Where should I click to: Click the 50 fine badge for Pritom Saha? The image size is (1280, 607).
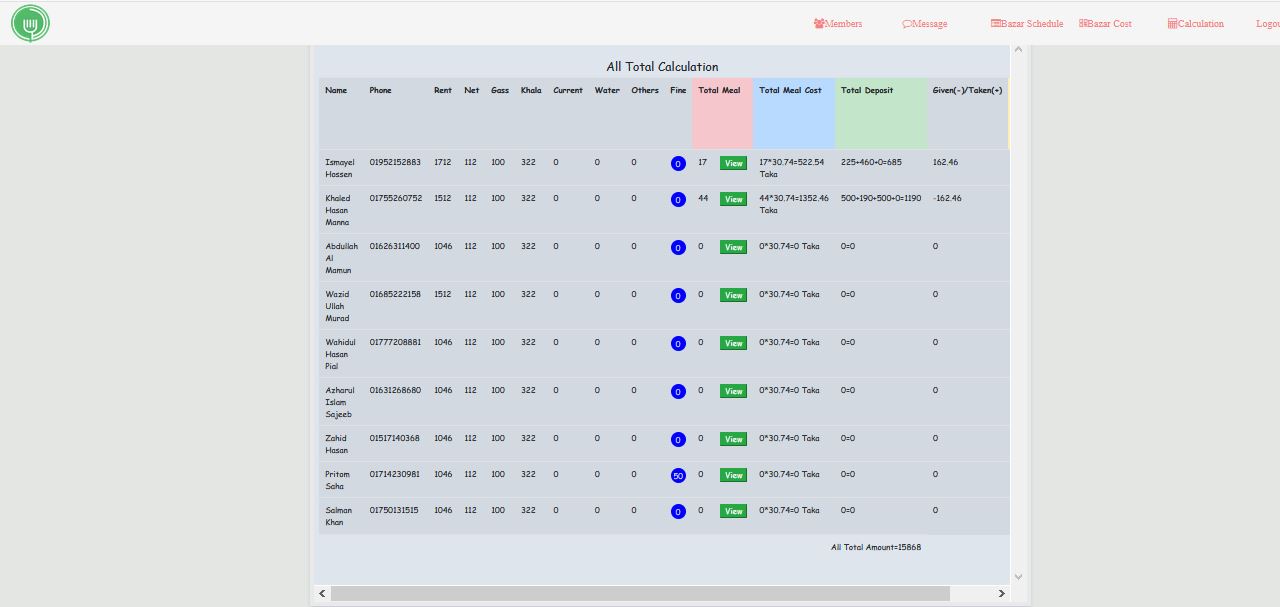point(678,475)
